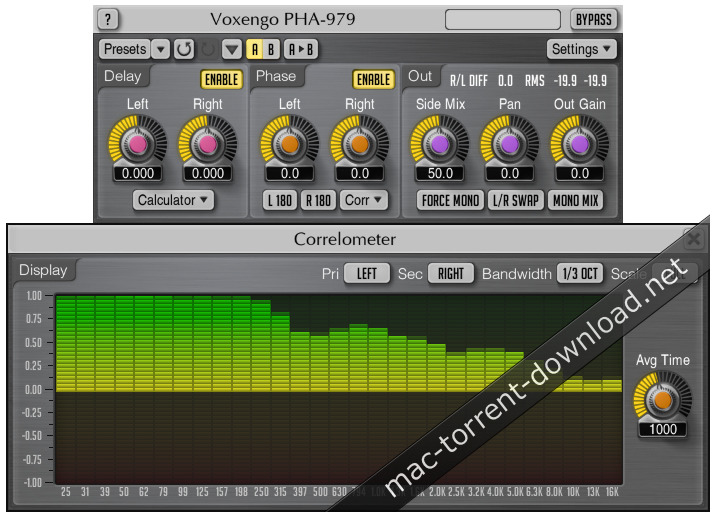The image size is (716, 512).
Task: Click the Presets button
Action: click(x=125, y=49)
